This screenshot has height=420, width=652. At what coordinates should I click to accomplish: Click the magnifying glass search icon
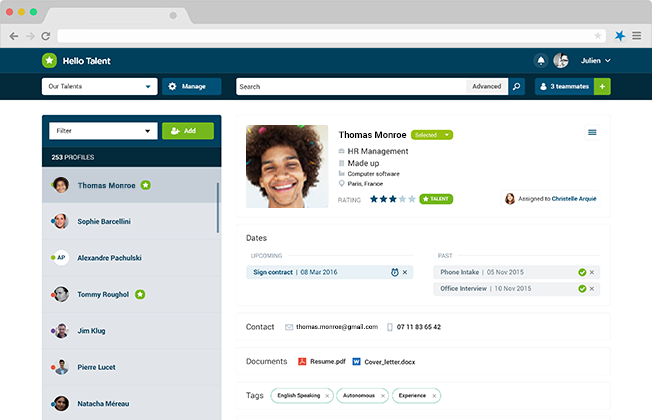pos(516,86)
